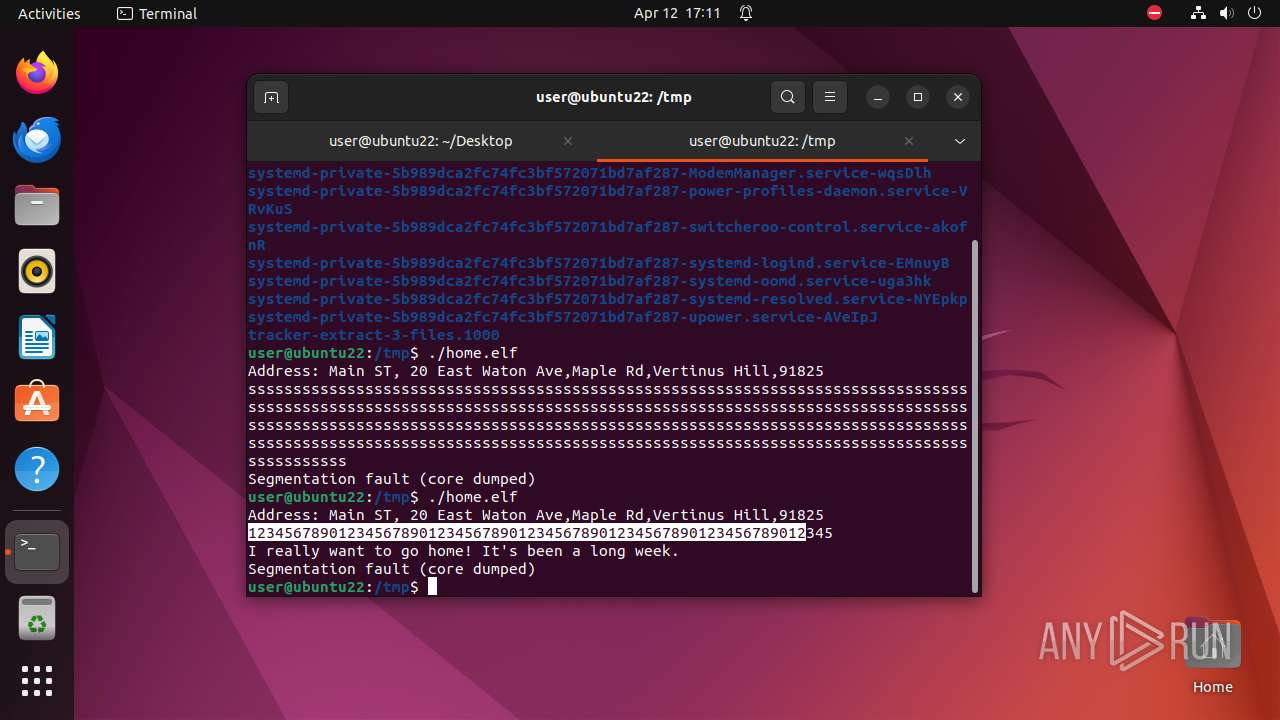The height and width of the screenshot is (720, 1280).
Task: Close the ~/Desktop tab
Action: [x=568, y=141]
